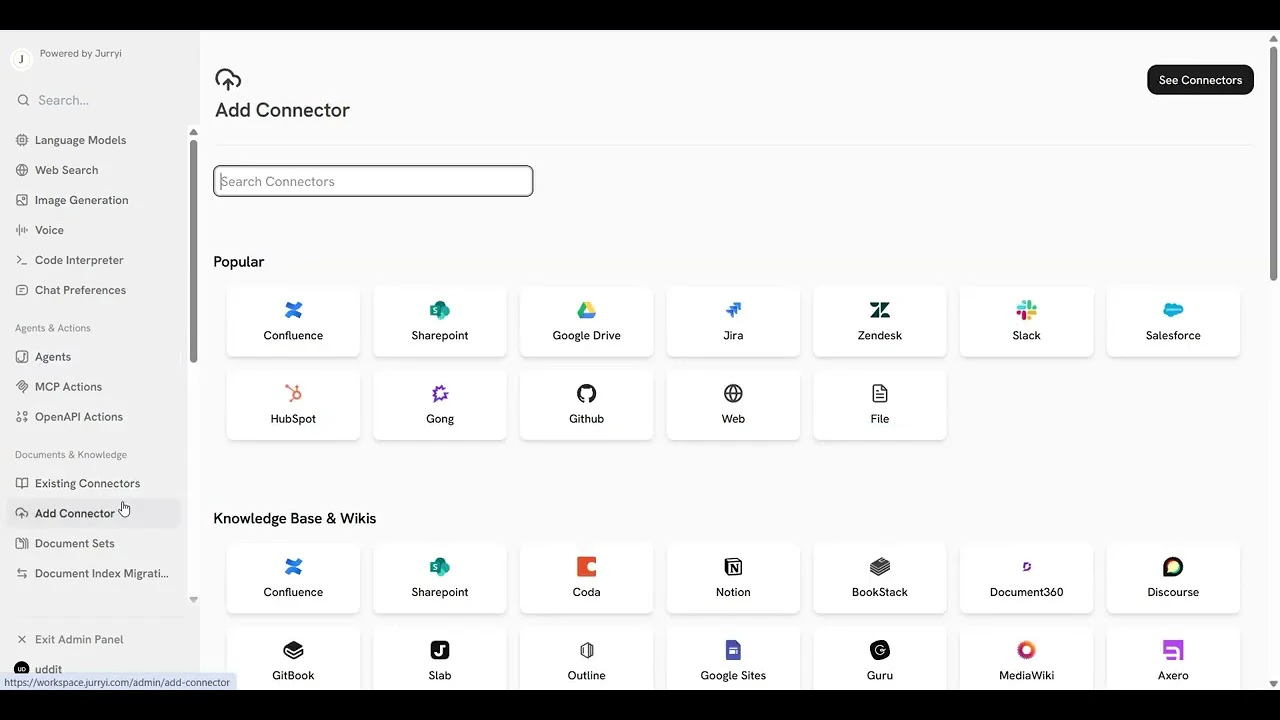Viewport: 1280px width, 720px height.
Task: Open Image Generation settings
Action: pyautogui.click(x=93, y=200)
